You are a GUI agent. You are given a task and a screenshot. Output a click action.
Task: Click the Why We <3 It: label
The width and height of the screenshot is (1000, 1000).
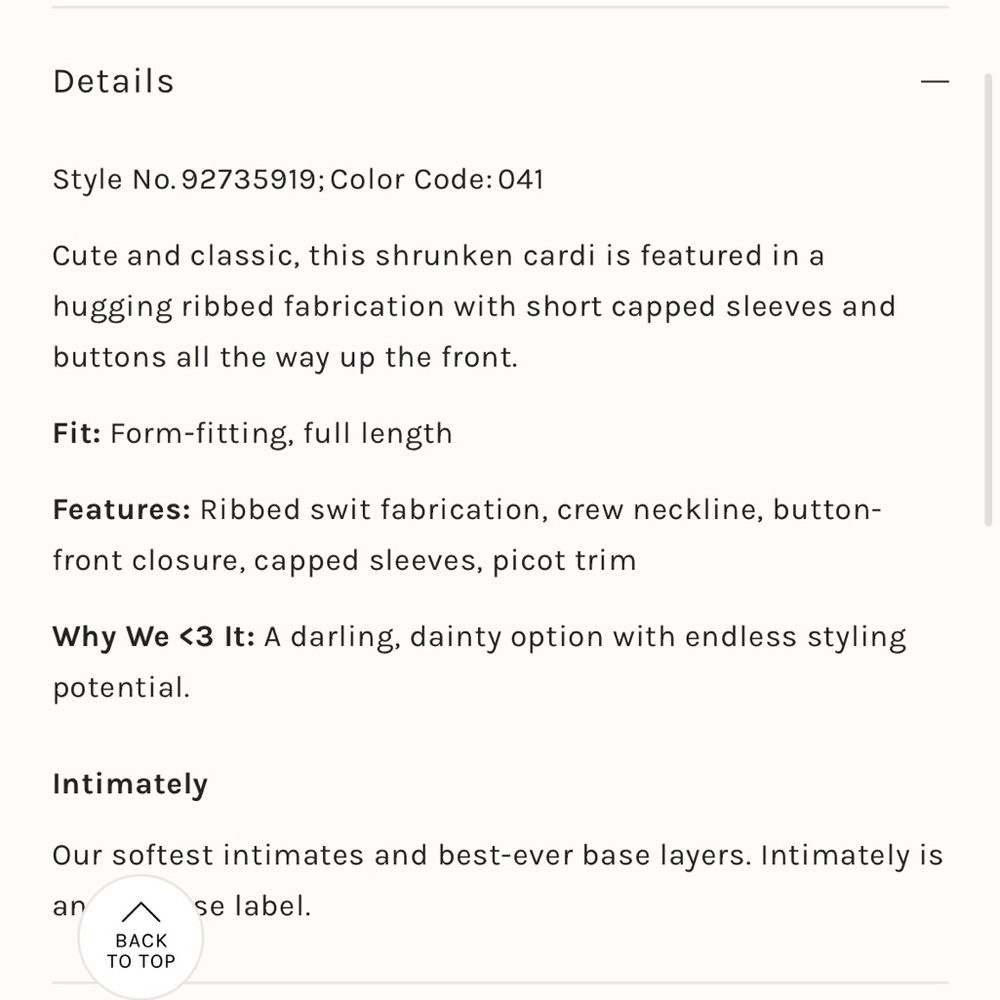[x=153, y=637]
